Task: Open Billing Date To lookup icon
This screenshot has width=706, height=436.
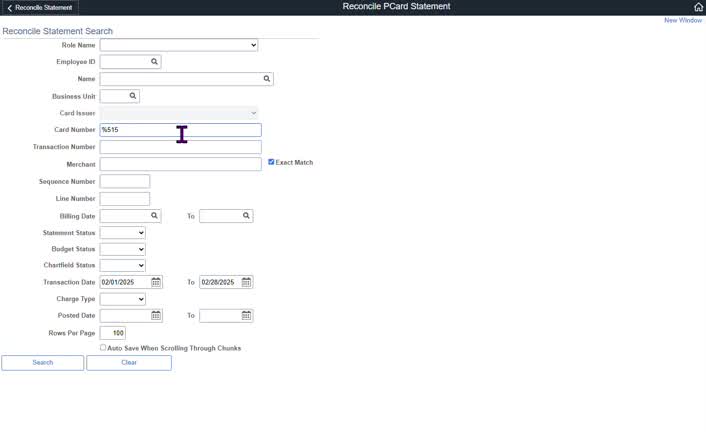Action: coord(246,216)
